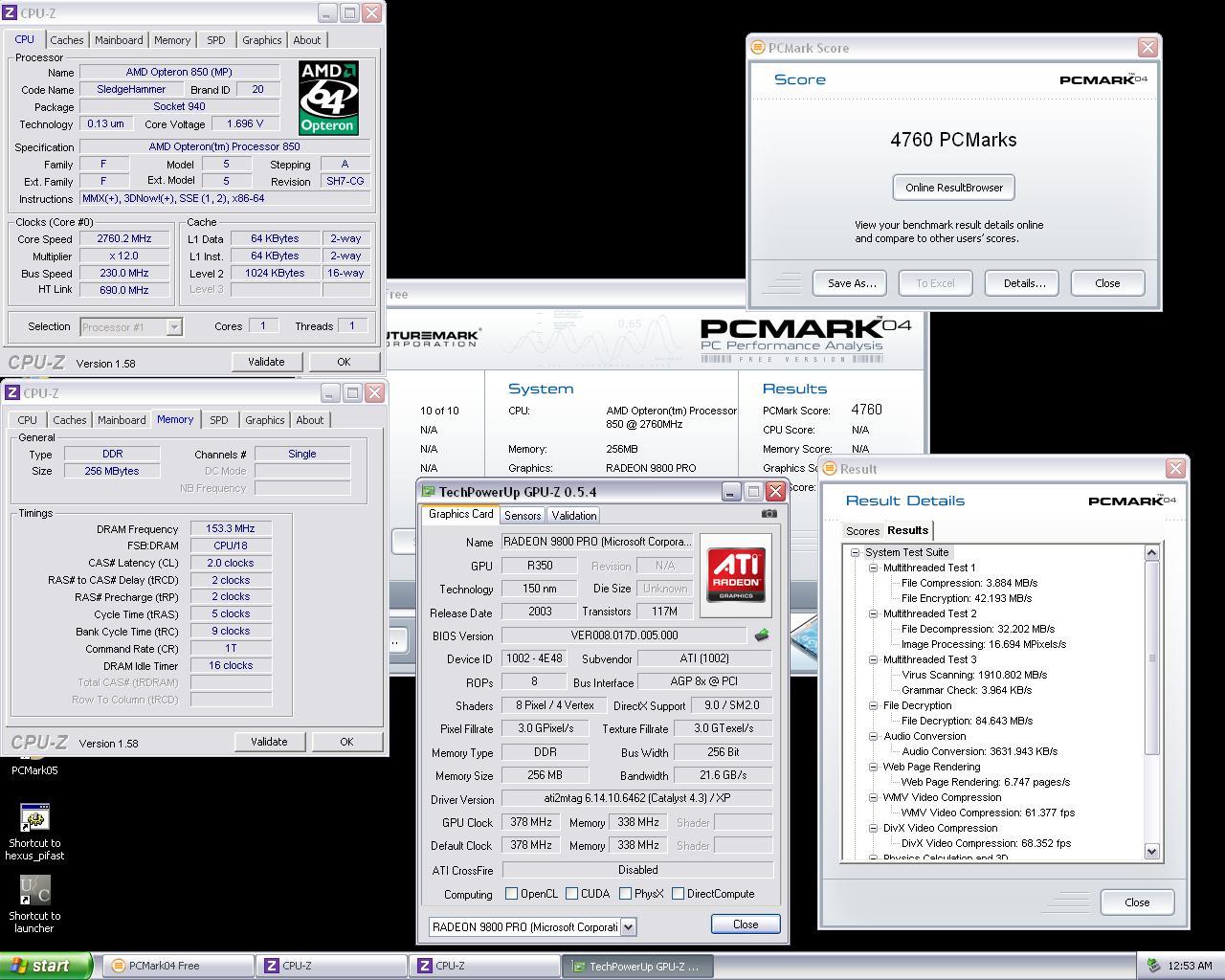Select Virus Scanning: 1910.802 MB/s result
Viewport: 1225px width, 980px height.
973,675
